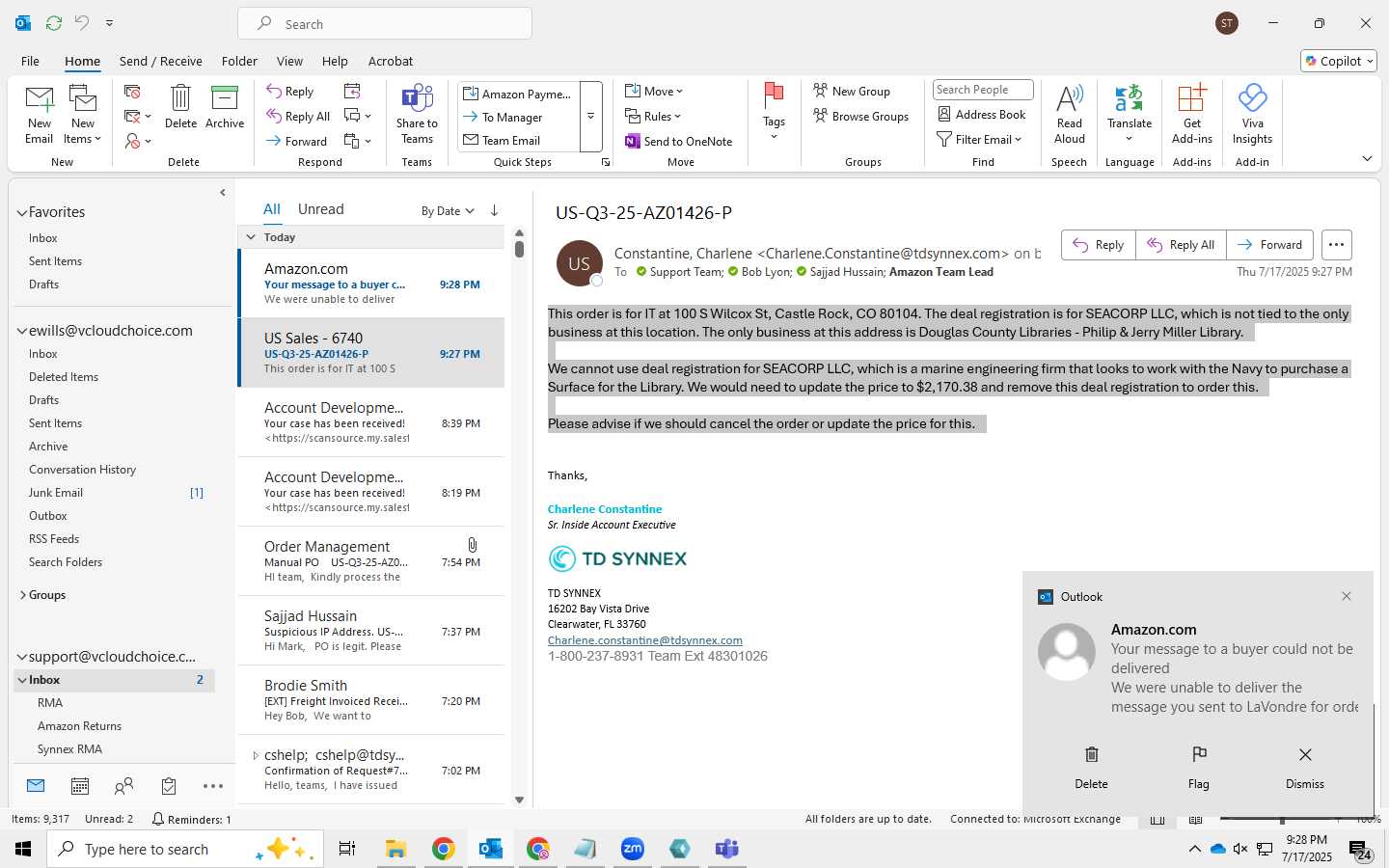Expand the Quick Steps gallery
The height and width of the screenshot is (868, 1389).
[591, 117]
